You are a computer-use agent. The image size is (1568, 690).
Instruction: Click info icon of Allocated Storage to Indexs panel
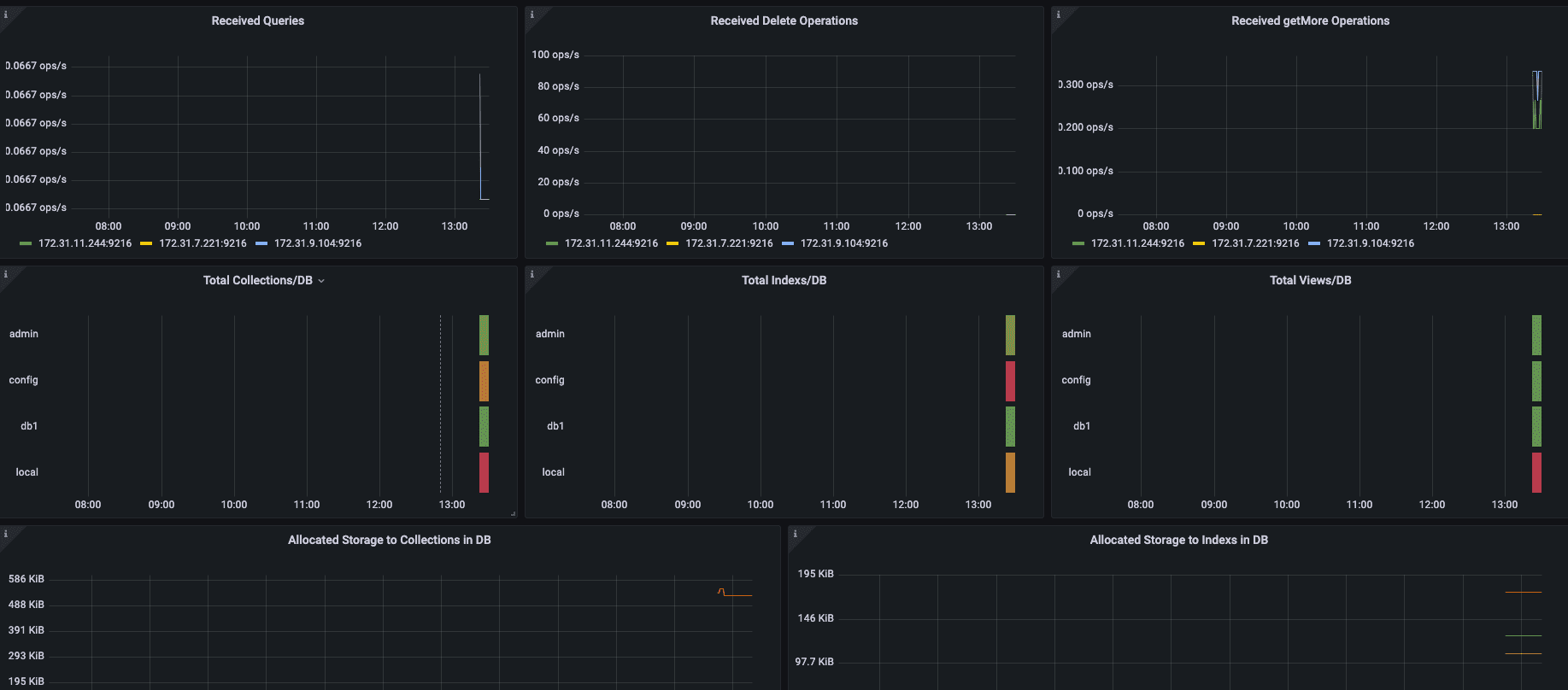click(x=795, y=533)
